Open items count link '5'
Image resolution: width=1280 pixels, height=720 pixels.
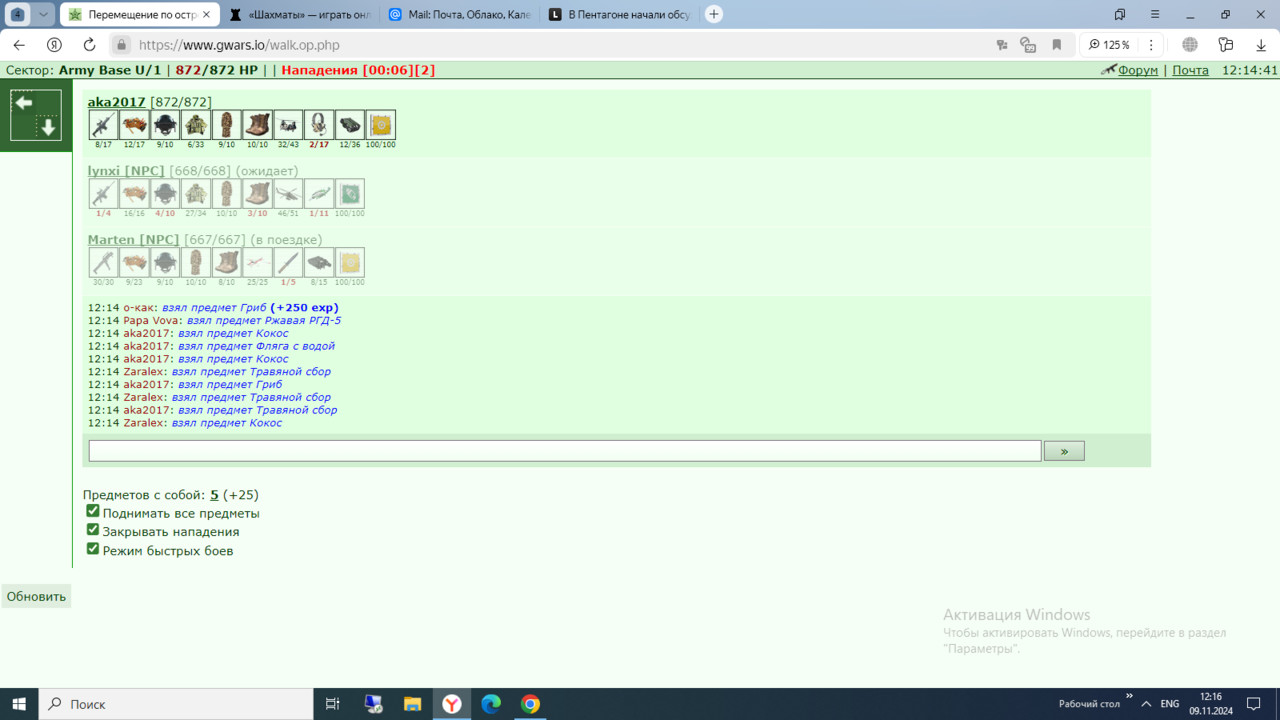(x=214, y=494)
